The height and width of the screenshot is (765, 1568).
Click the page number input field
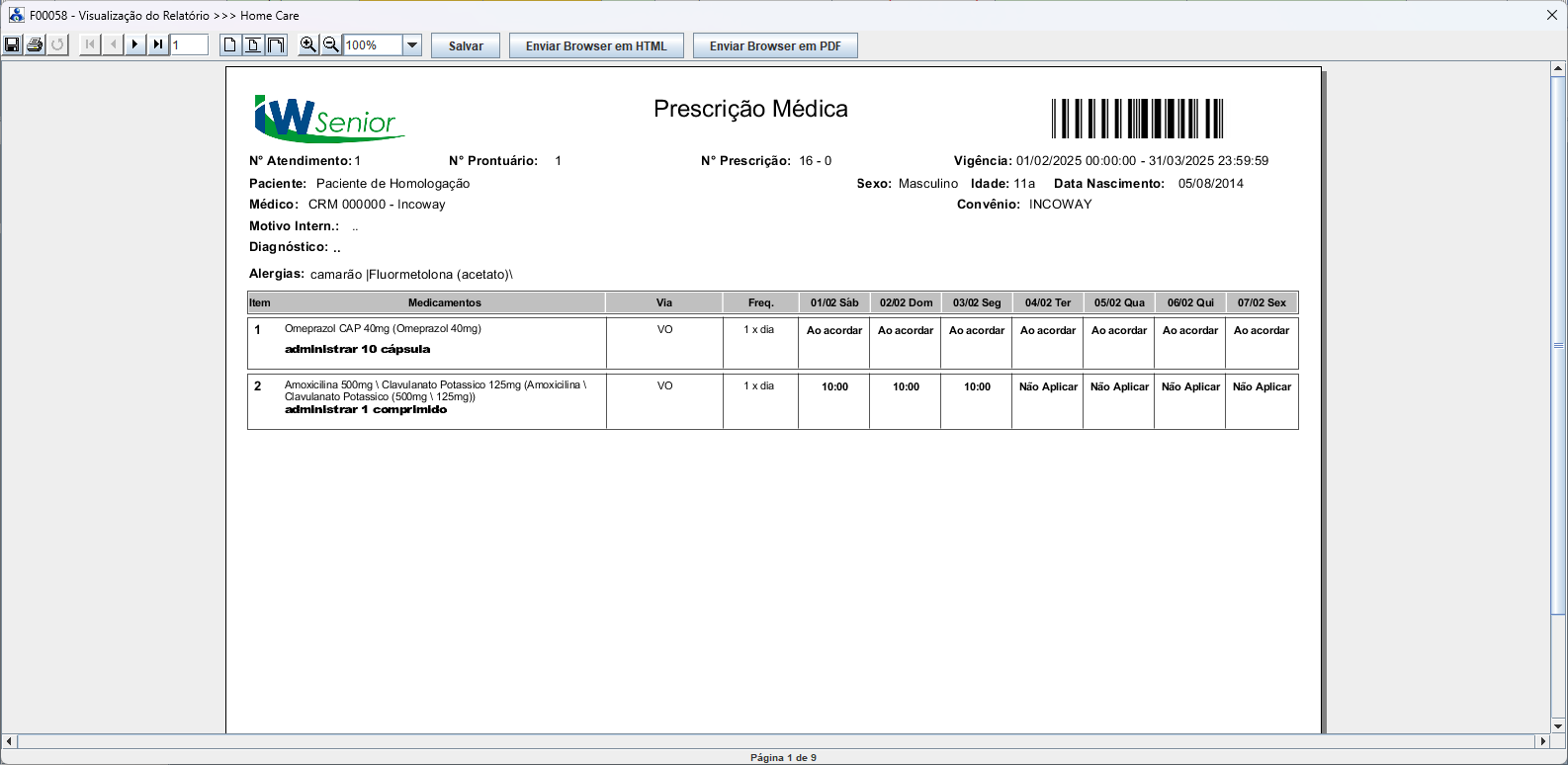click(x=189, y=44)
